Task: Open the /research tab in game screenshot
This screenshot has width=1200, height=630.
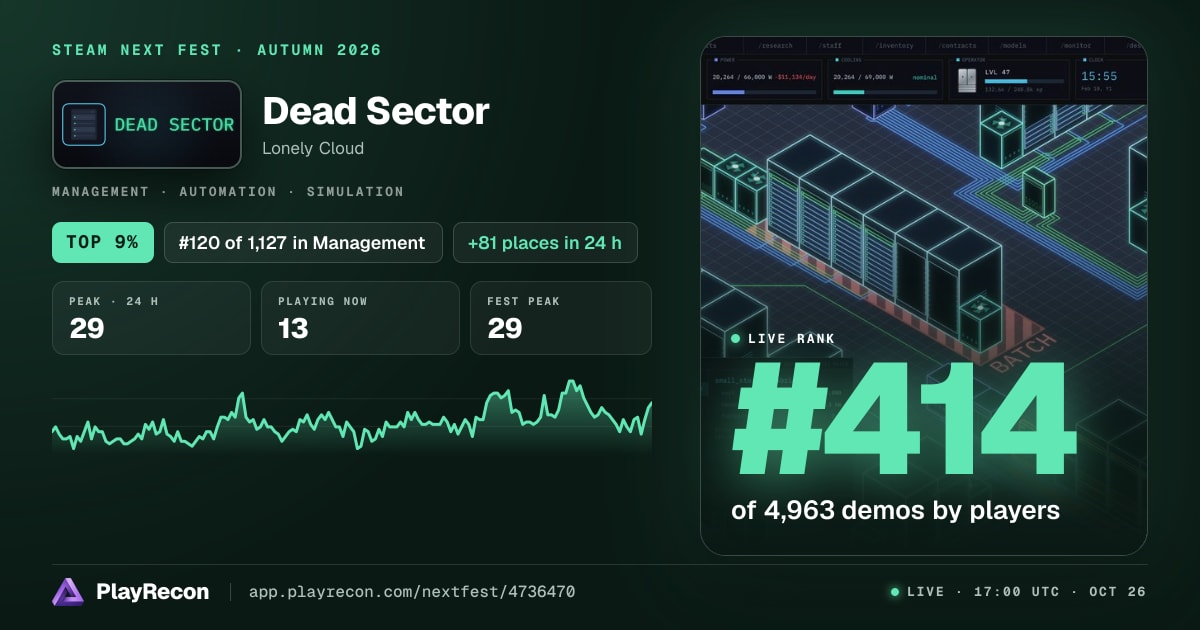Action: pos(775,46)
